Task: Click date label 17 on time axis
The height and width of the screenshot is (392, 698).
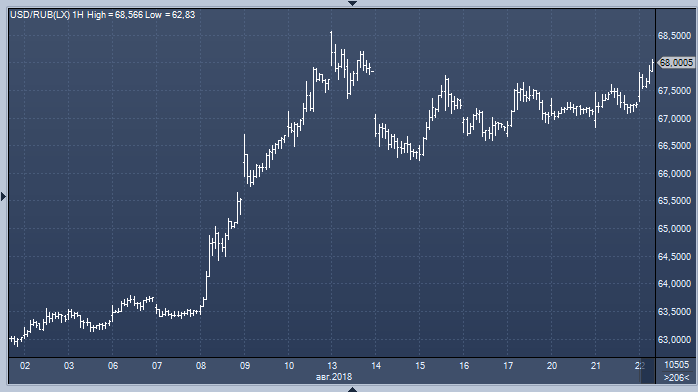Action: pyautogui.click(x=508, y=366)
